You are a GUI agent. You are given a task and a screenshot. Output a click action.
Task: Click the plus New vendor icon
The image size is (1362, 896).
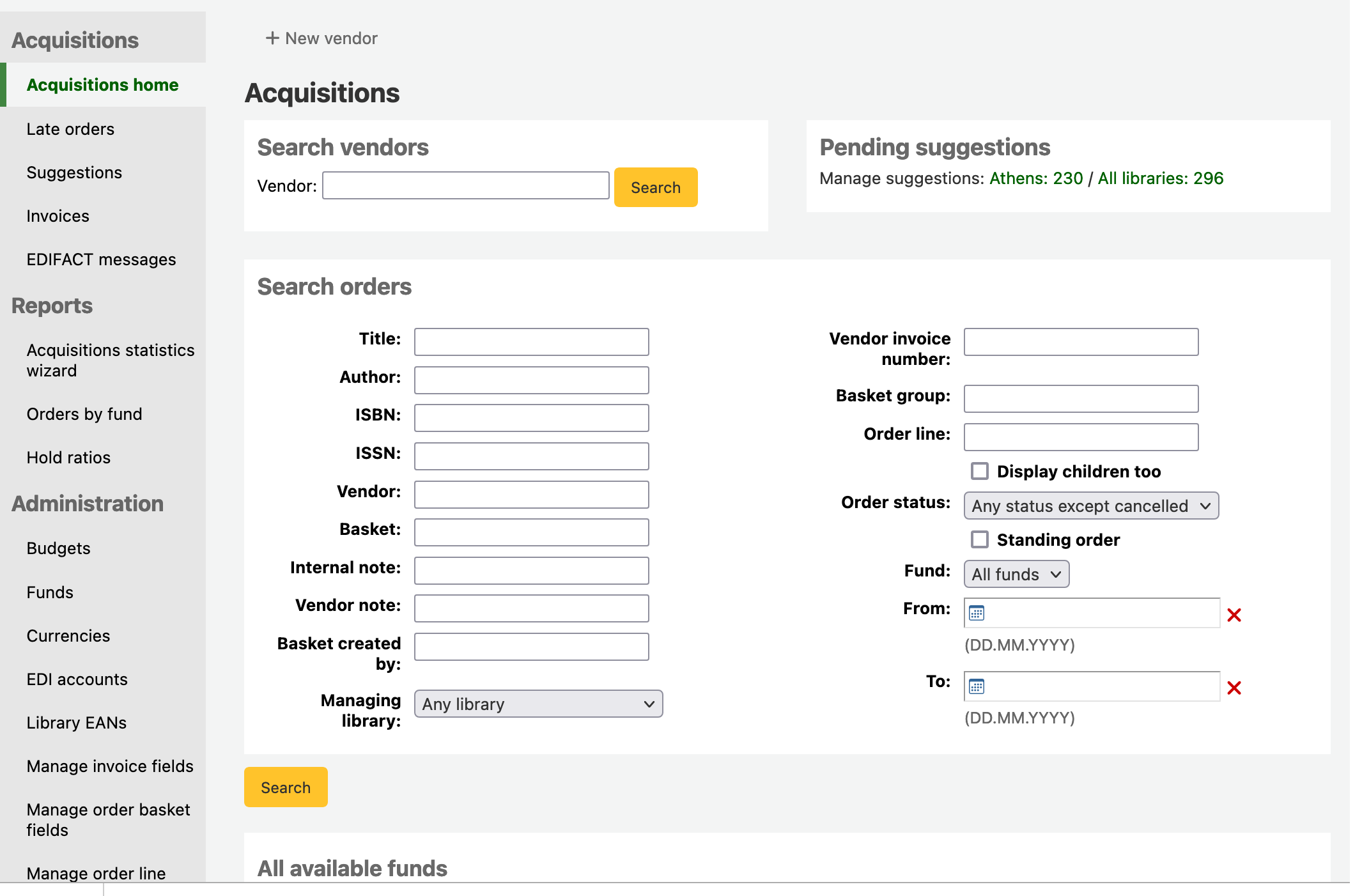272,38
